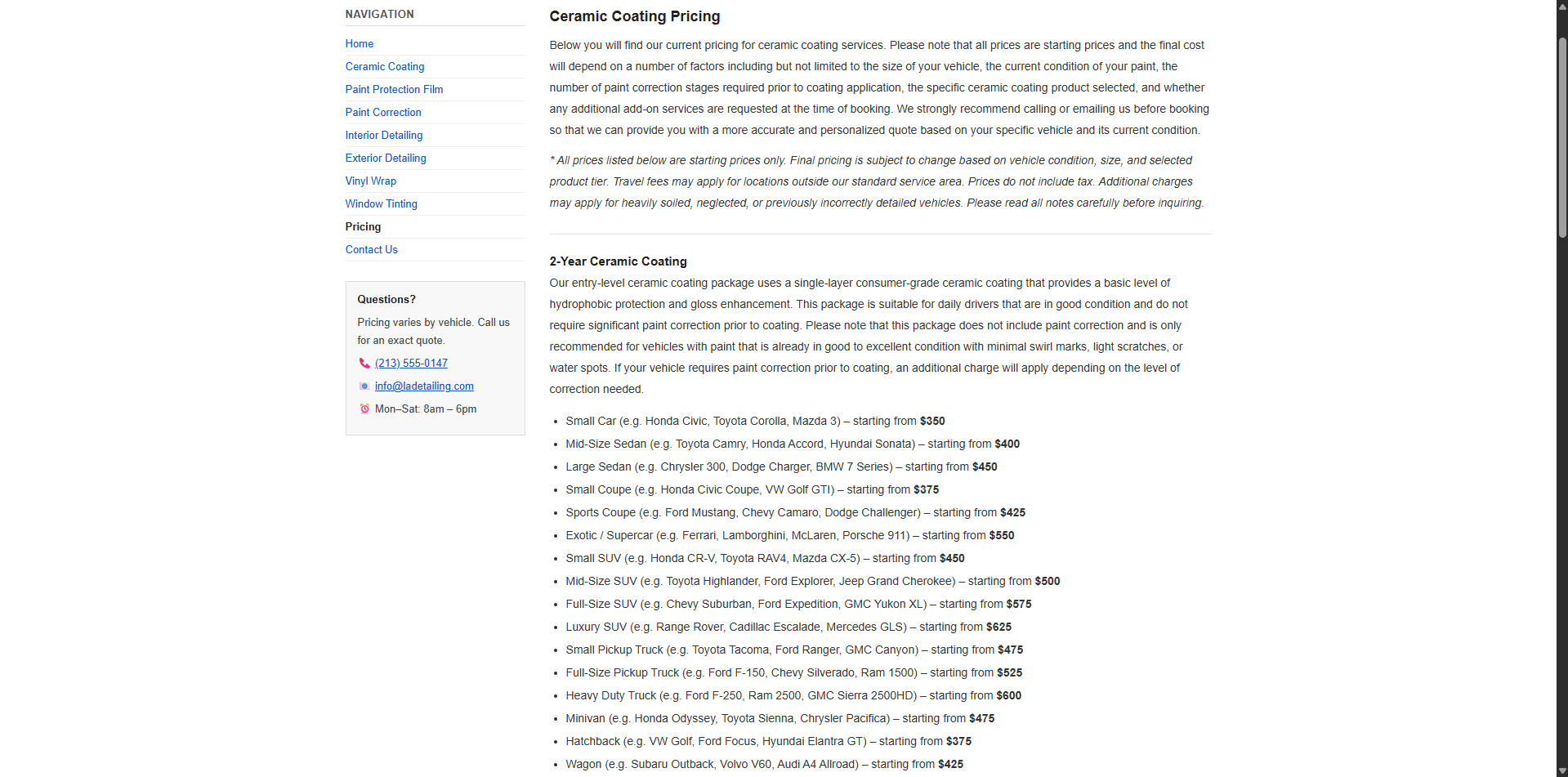Open the Home navigation link
This screenshot has height=777, width=1568.
pyautogui.click(x=360, y=44)
